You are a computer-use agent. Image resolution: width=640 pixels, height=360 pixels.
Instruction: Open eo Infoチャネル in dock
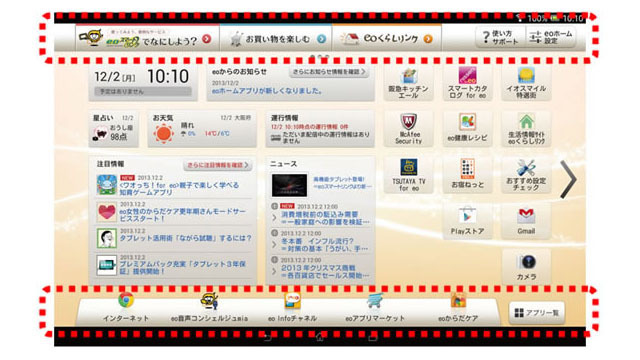(x=292, y=307)
